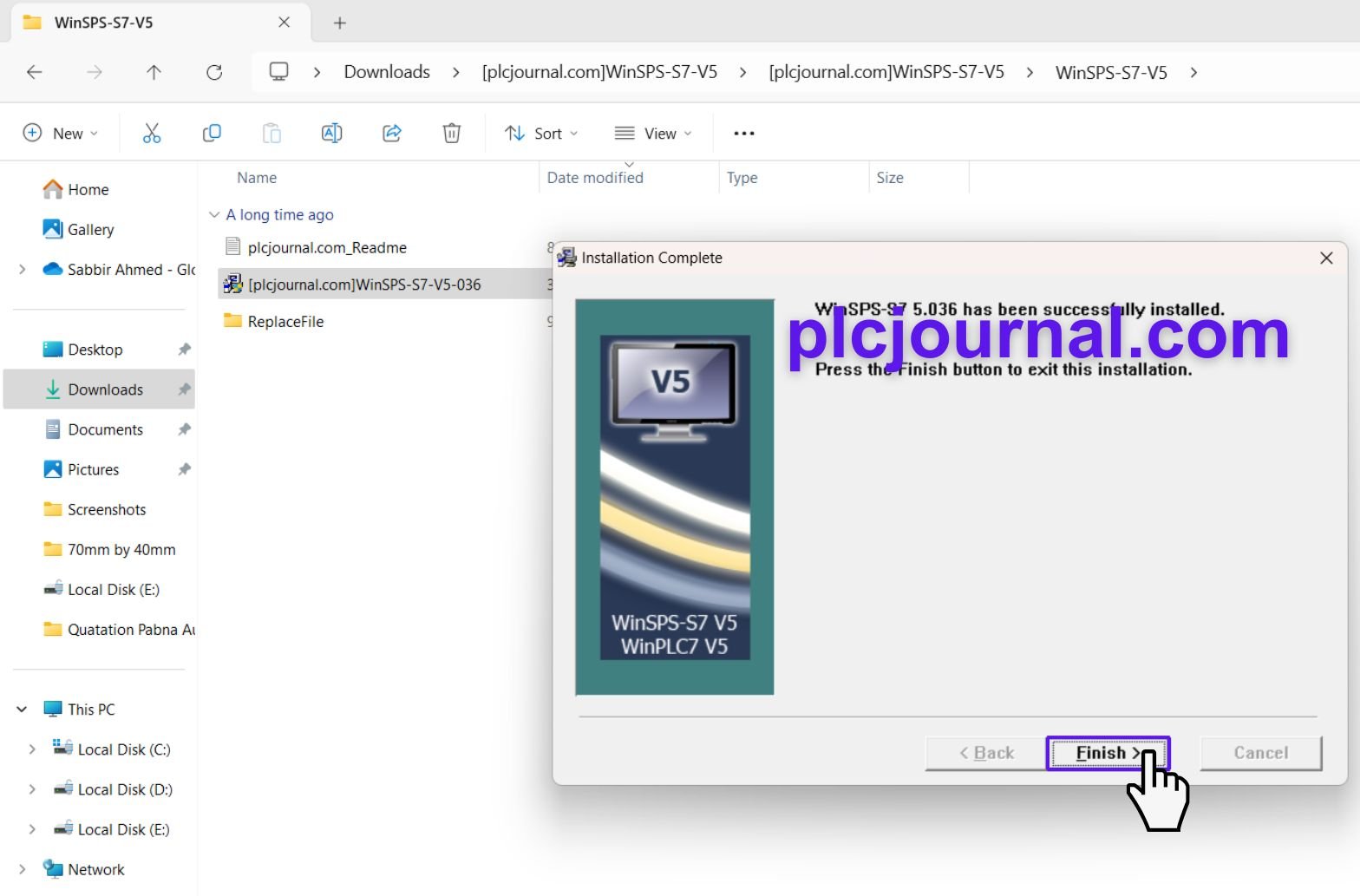Viewport: 1360px width, 896px height.
Task: Toggle the pin icon beside Documents
Action: point(184,428)
